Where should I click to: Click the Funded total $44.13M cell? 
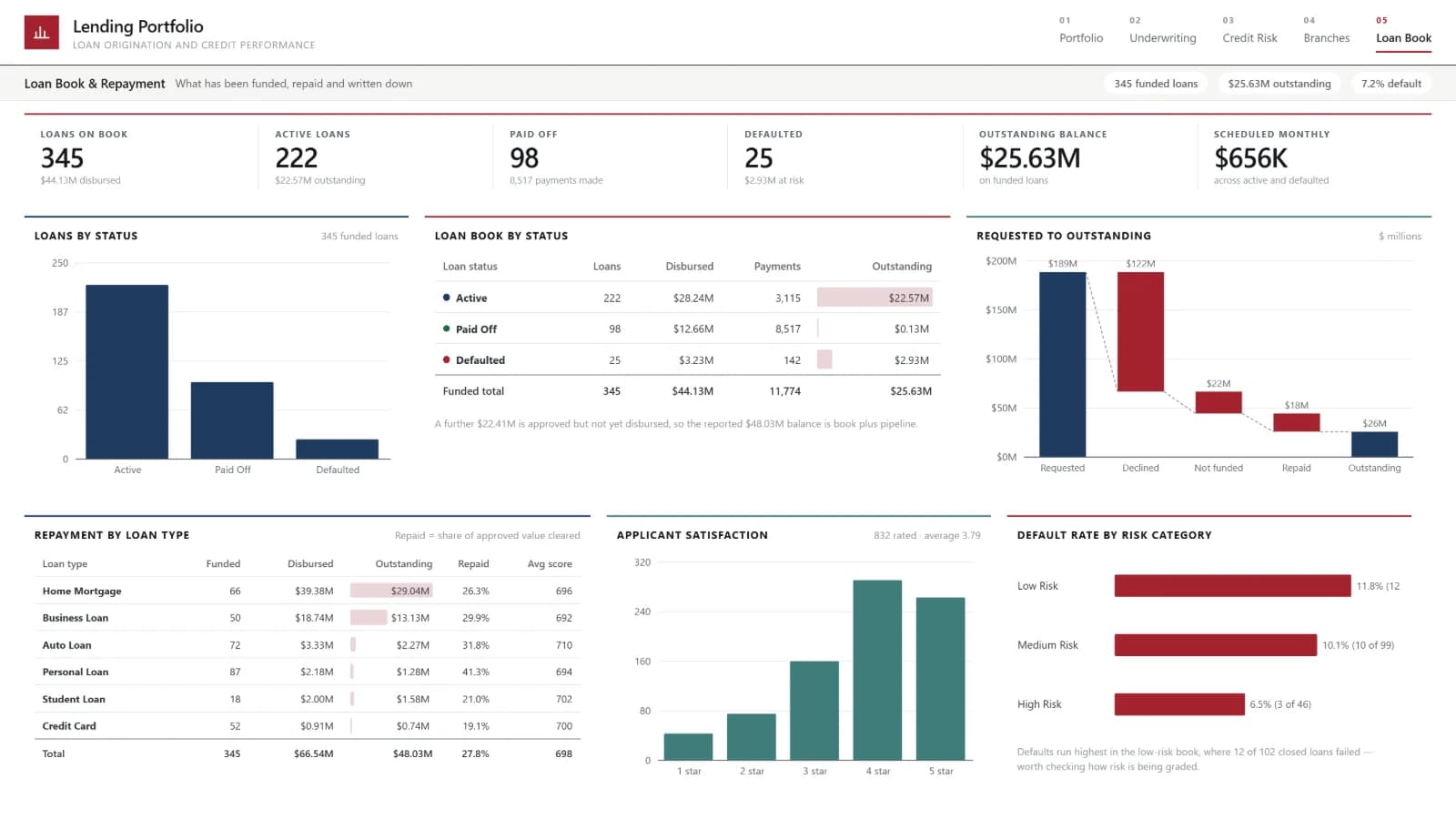(693, 391)
